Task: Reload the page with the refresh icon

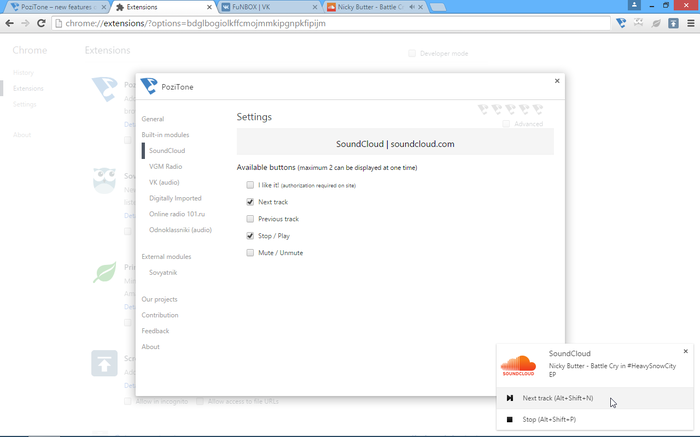Action: [41, 23]
